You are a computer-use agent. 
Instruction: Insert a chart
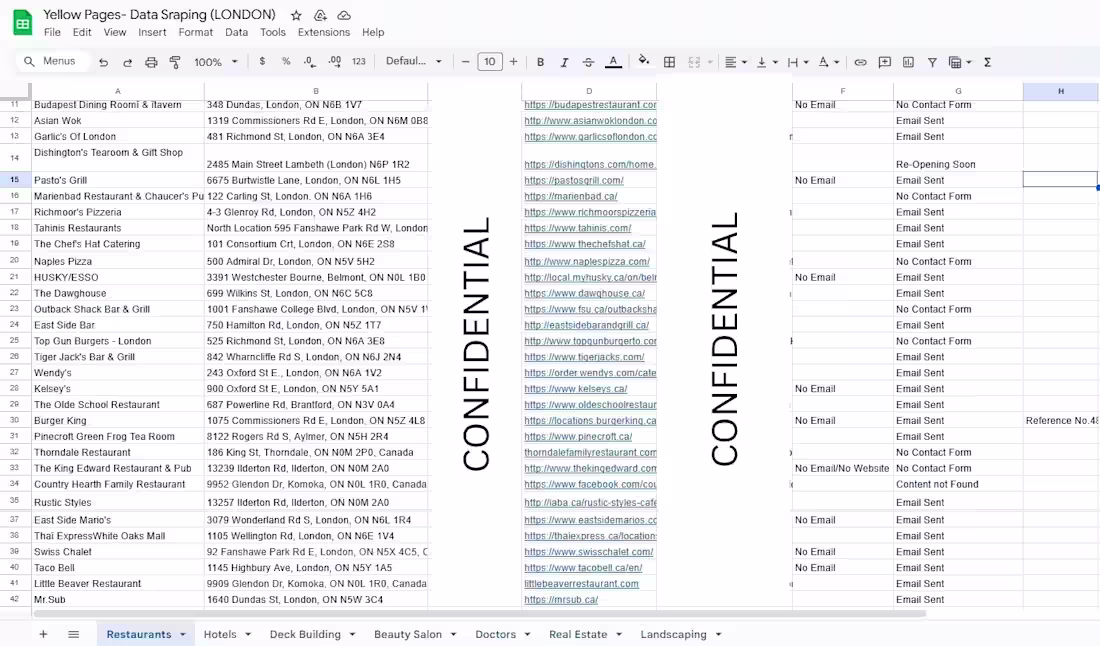[x=908, y=62]
